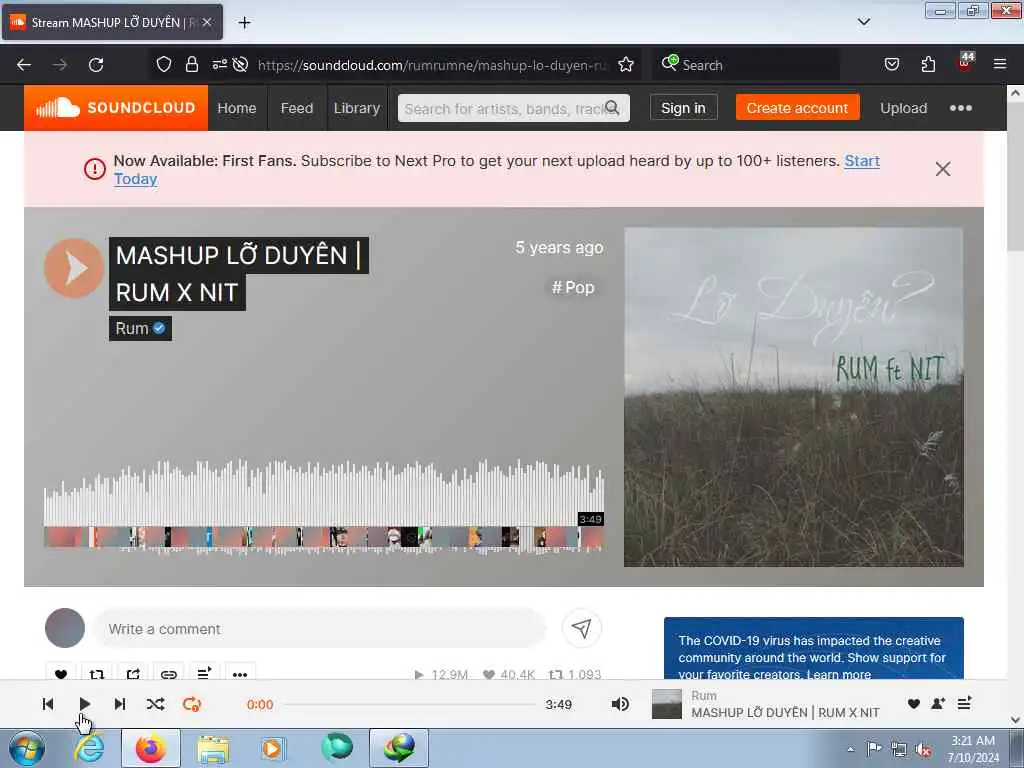Click the tracking protection shield icon
The image size is (1024, 768).
(x=164, y=64)
